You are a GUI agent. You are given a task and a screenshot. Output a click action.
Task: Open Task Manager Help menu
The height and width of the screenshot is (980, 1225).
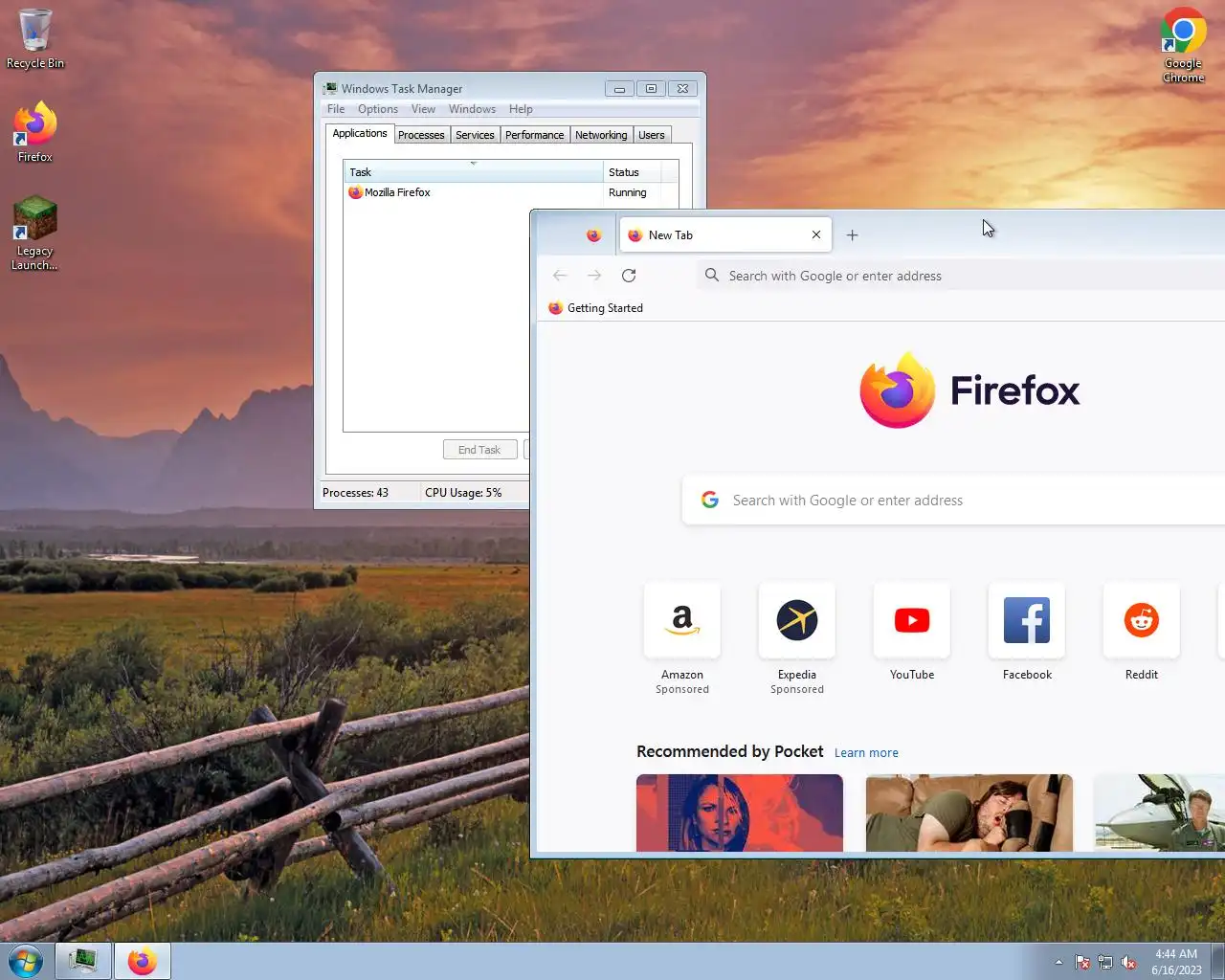521,109
